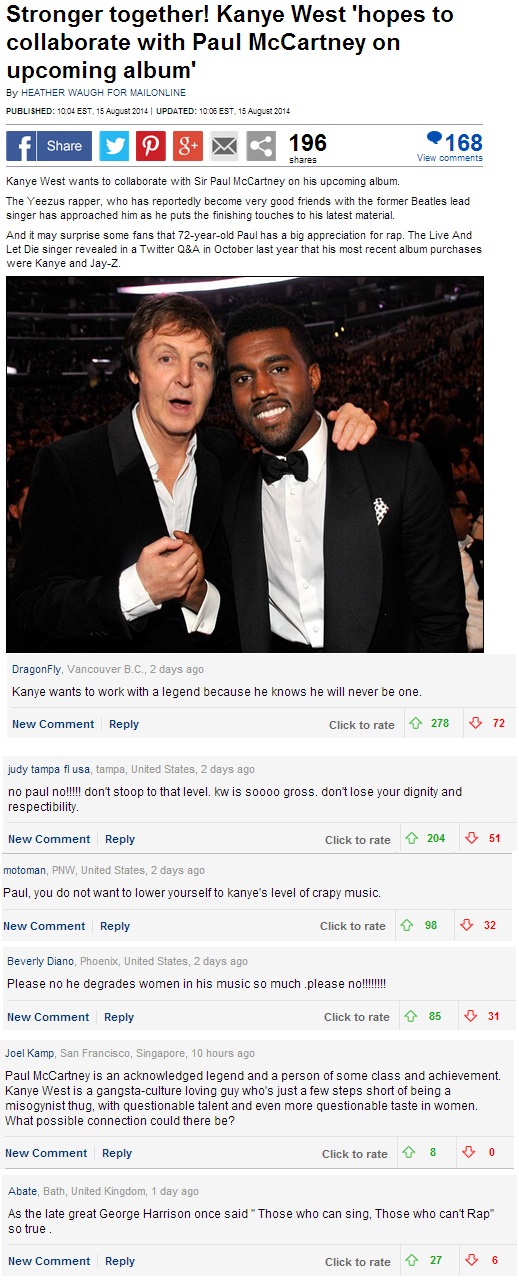Downvote DragonFly's comment red arrow
This screenshot has height=1287, width=519.
tap(476, 723)
